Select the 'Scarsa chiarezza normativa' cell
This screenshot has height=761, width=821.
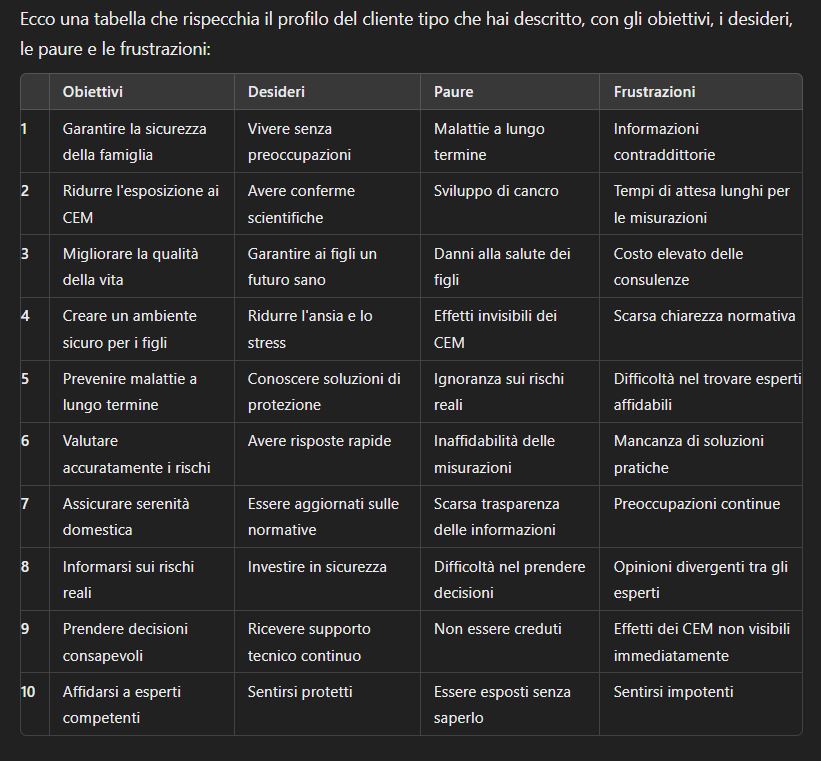[704, 316]
